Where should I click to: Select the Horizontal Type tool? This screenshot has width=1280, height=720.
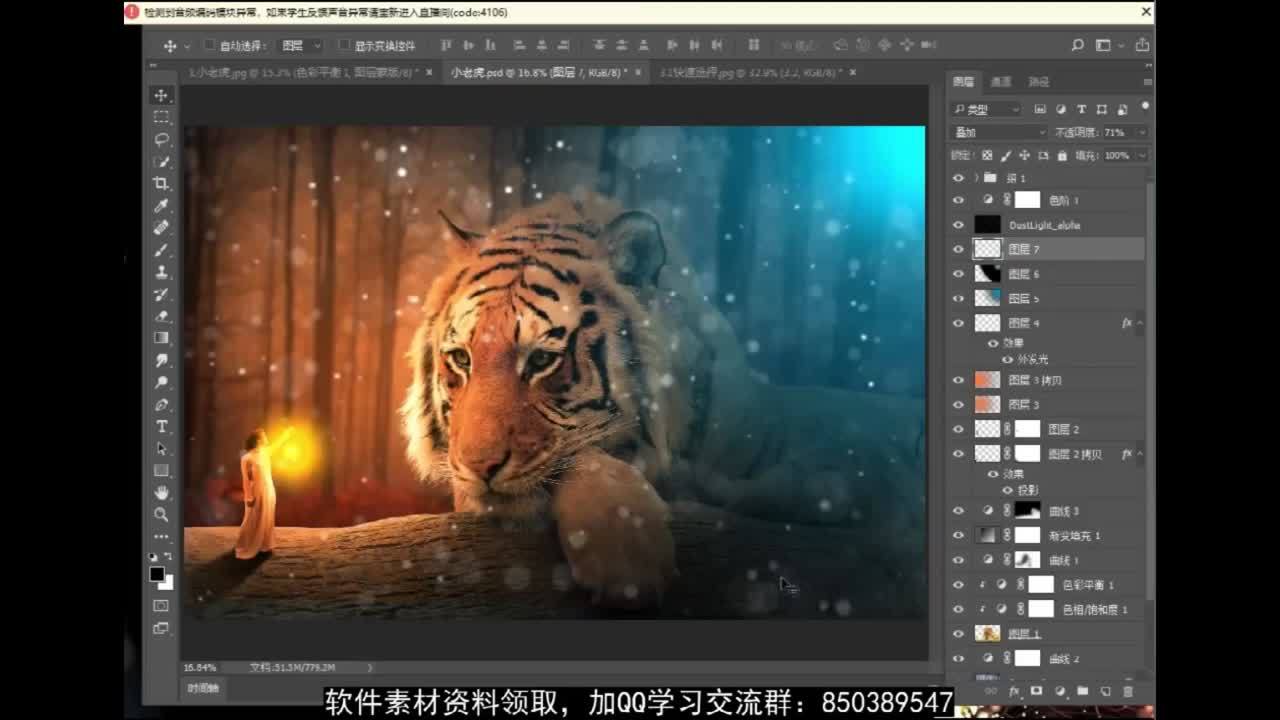161,427
